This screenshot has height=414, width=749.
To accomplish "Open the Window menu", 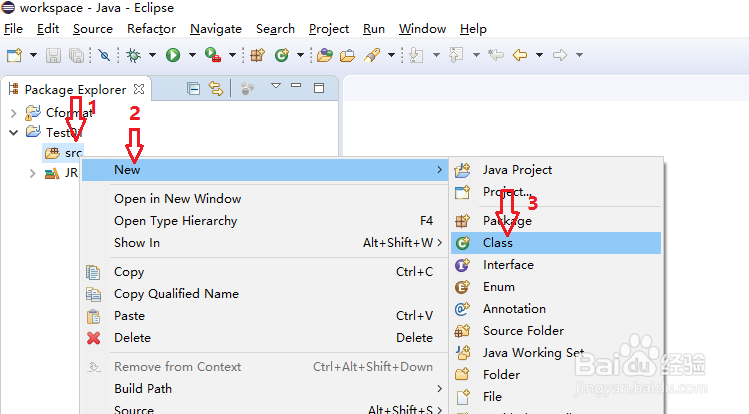I will 422,29.
